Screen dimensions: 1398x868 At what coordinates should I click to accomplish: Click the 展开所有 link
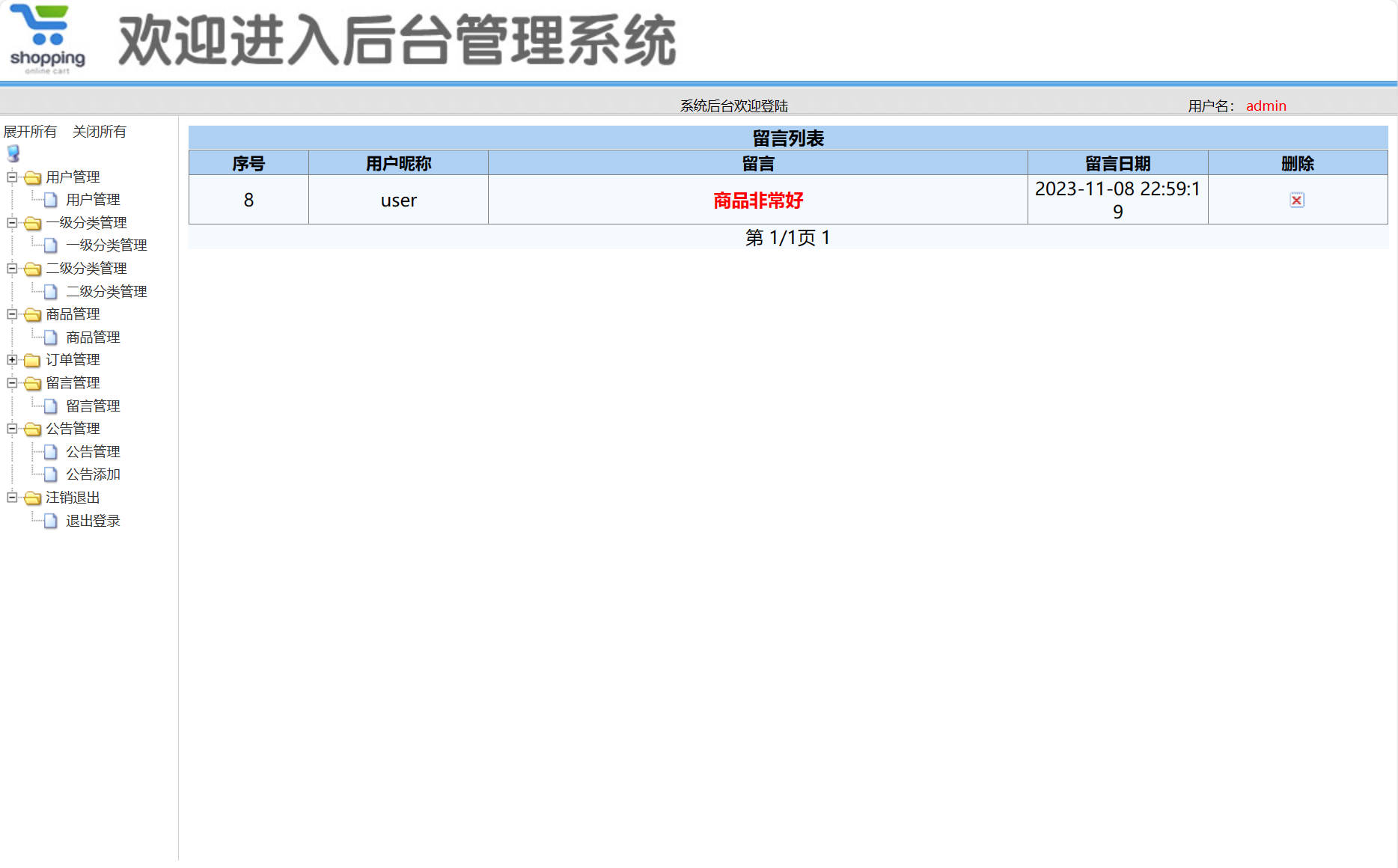click(30, 131)
